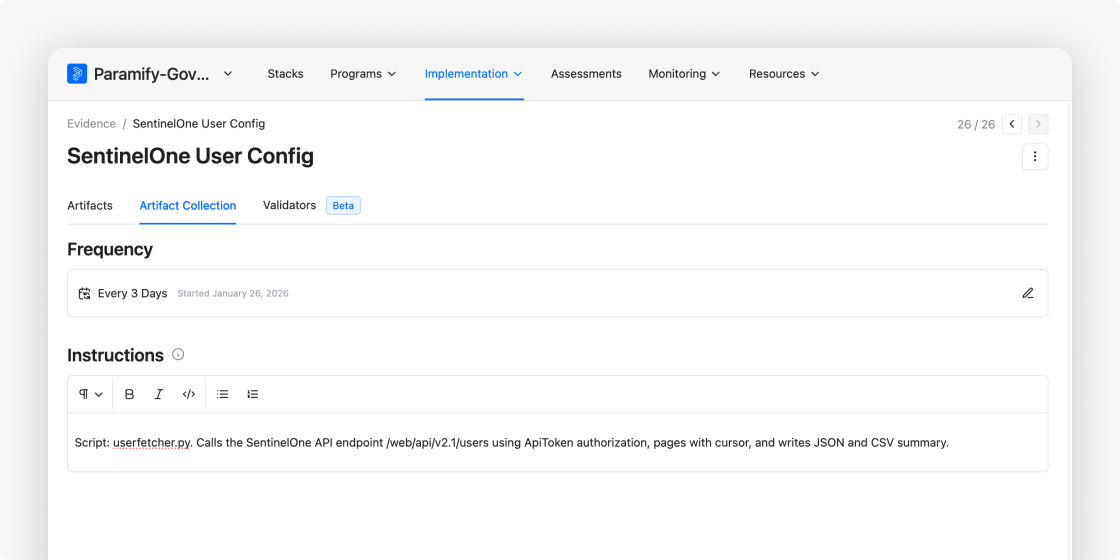Insert code formatting in the editor
The image size is (1120, 560).
pos(188,394)
